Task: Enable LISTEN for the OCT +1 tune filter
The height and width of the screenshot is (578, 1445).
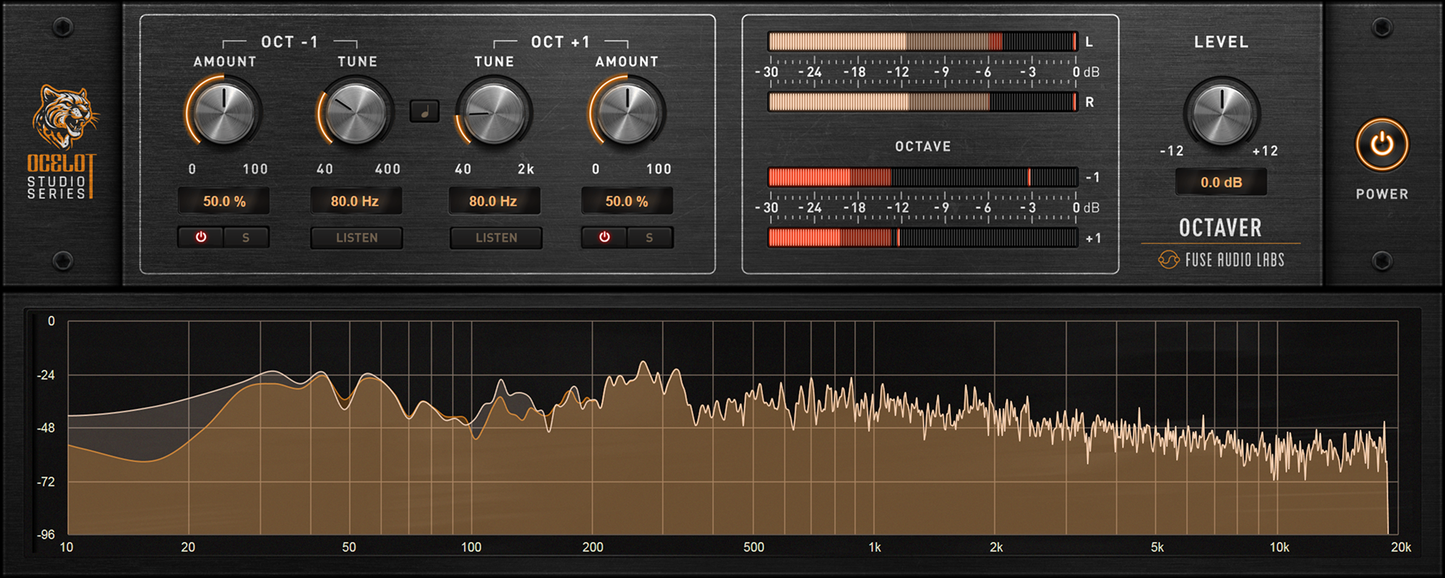Action: (x=496, y=238)
